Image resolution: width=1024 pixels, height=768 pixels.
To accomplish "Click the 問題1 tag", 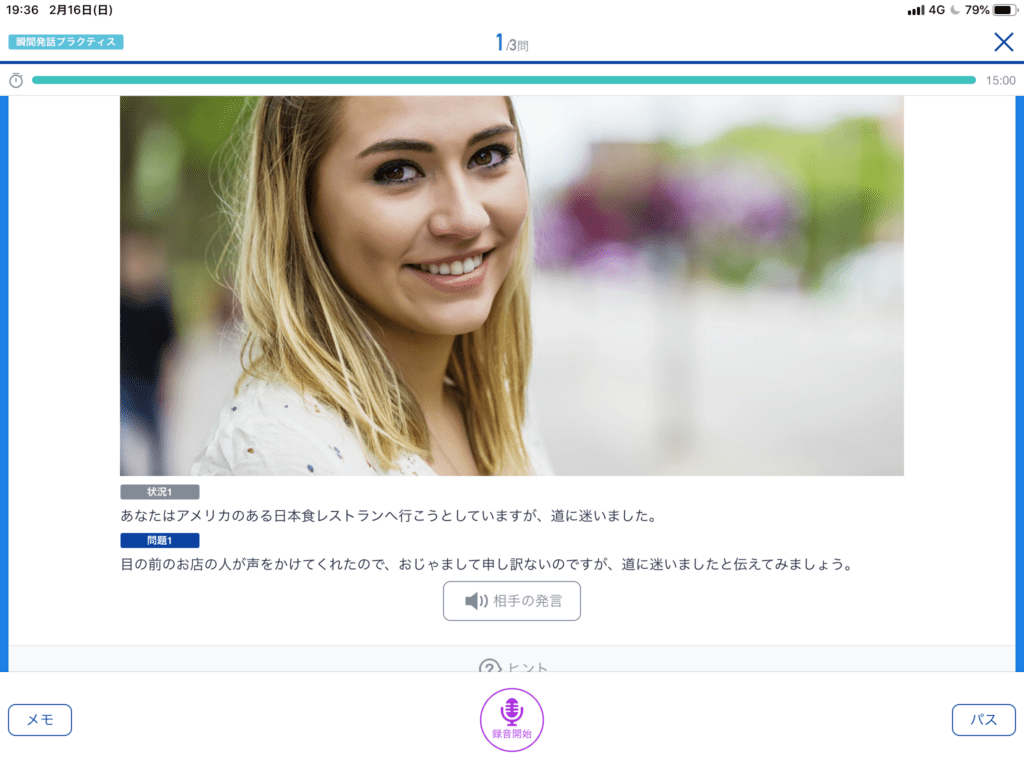I will pyautogui.click(x=159, y=540).
